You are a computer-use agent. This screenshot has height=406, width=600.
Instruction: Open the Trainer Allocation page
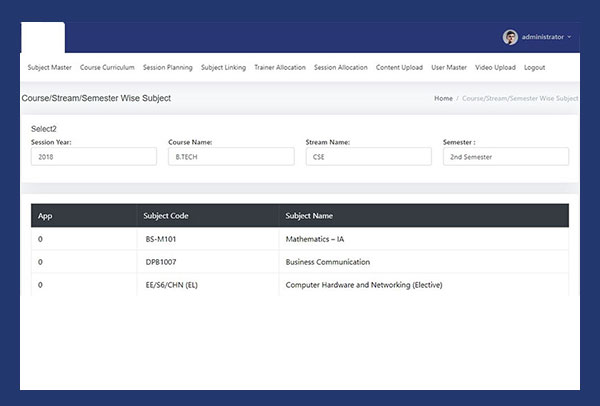pos(281,67)
